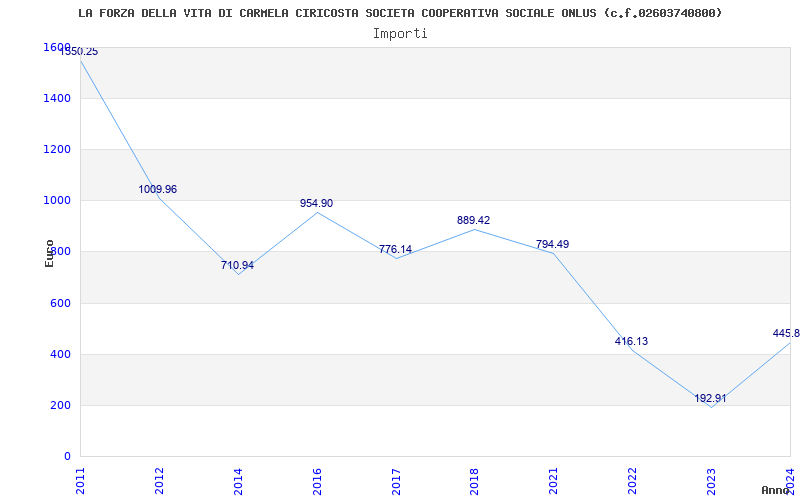The image size is (800, 500).
Task: Click the 445.8 data label
Action: [x=786, y=333]
